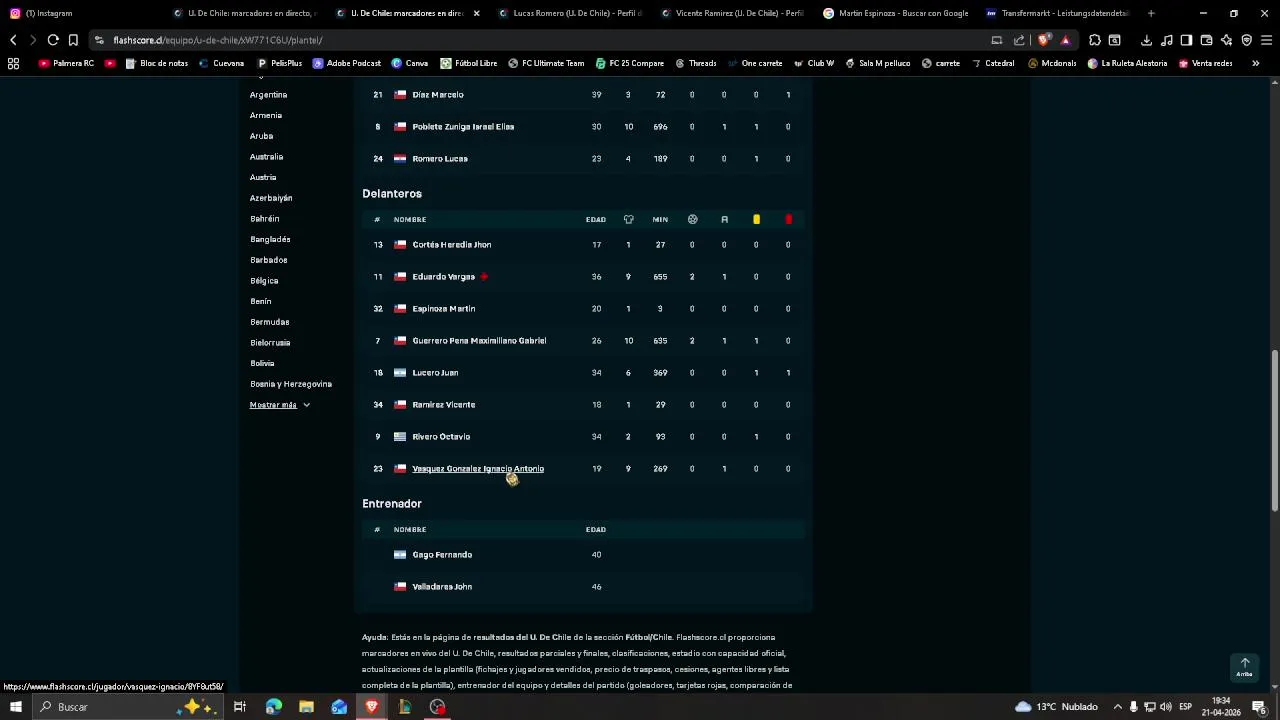
Task: Expand Mostrar más country list
Action: pos(279,405)
